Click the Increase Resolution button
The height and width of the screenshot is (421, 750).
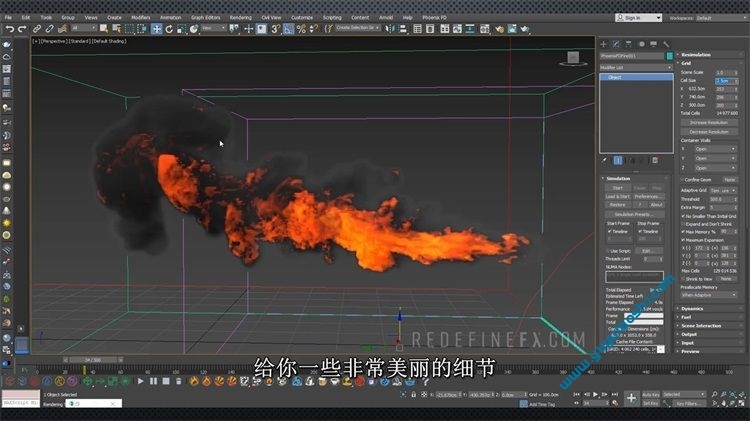[x=708, y=123]
